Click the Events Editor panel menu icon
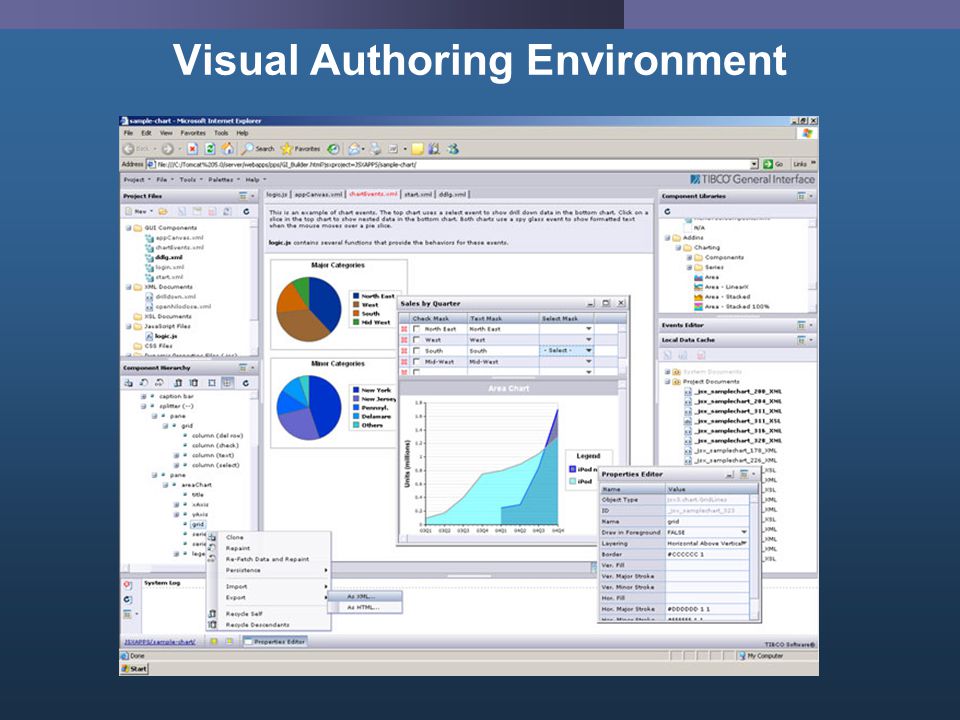Image resolution: width=960 pixels, height=720 pixels. point(801,325)
